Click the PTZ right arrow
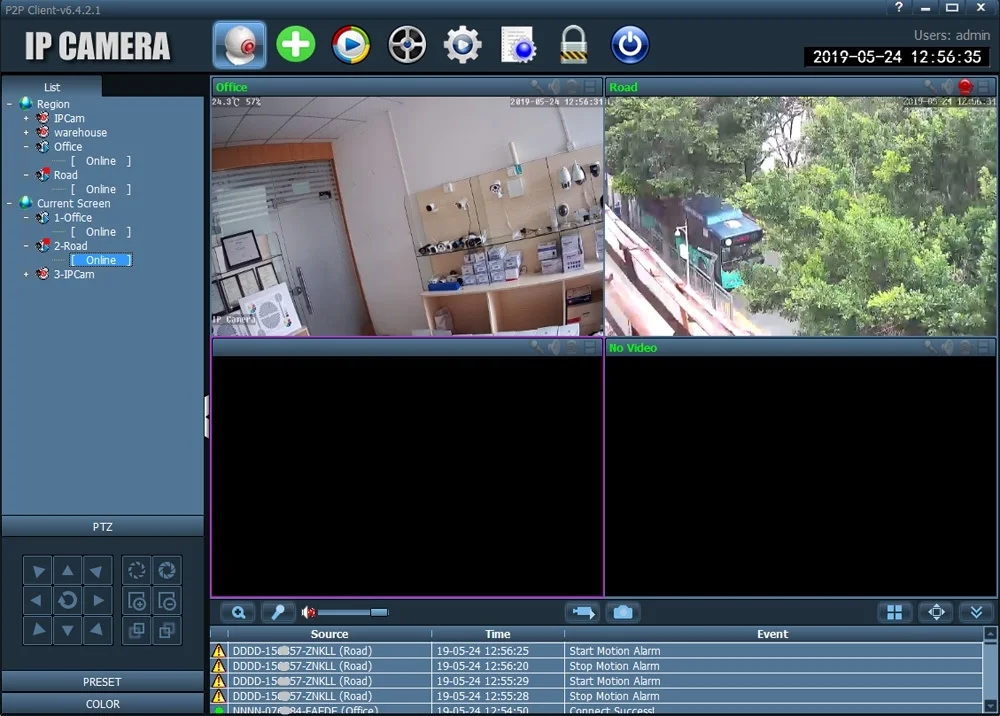Viewport: 1000px width, 716px height. 98,600
